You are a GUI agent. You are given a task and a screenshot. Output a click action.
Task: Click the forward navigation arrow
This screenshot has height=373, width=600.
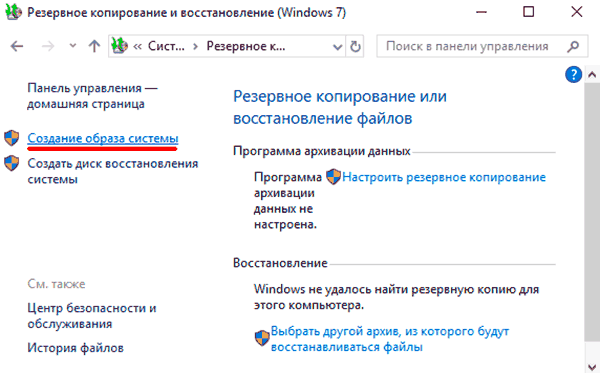[x=48, y=46]
